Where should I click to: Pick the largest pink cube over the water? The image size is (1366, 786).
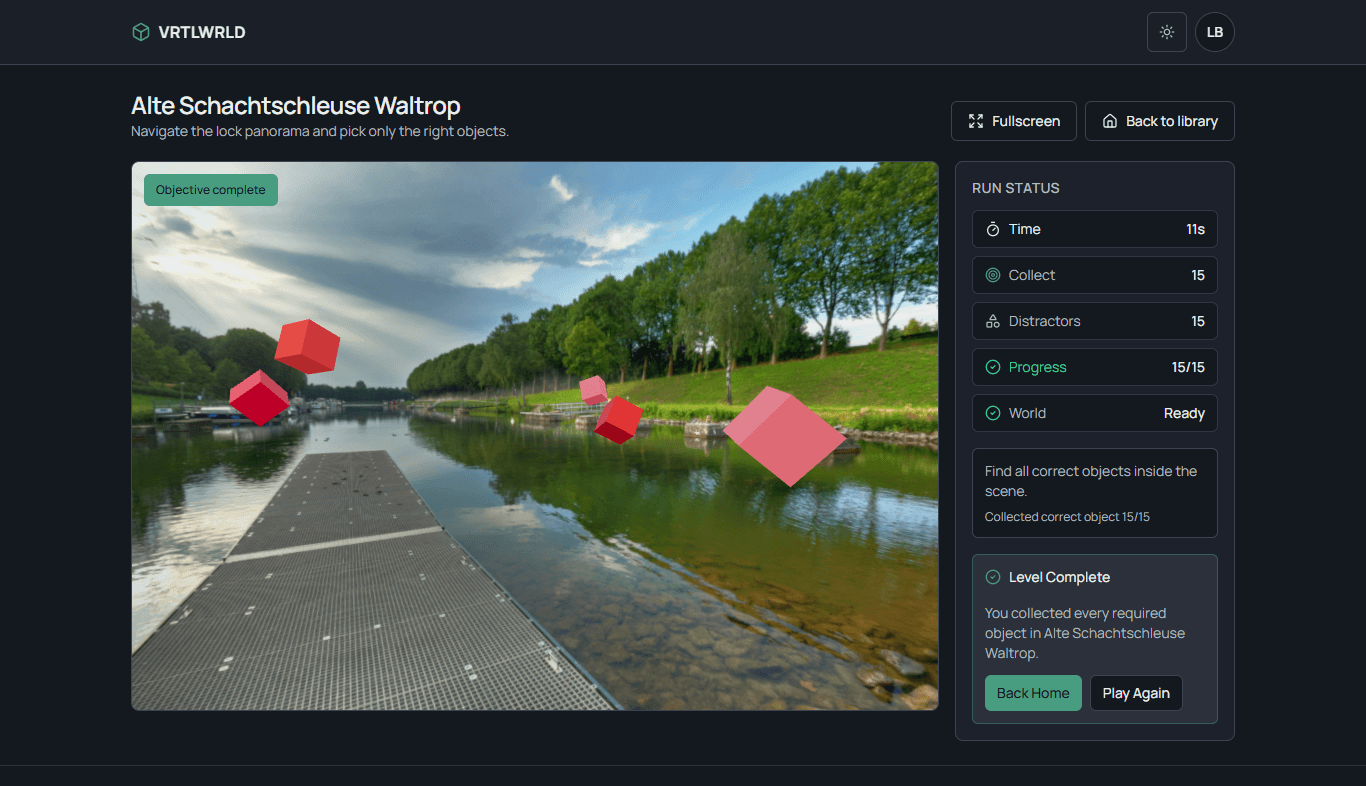pos(785,436)
